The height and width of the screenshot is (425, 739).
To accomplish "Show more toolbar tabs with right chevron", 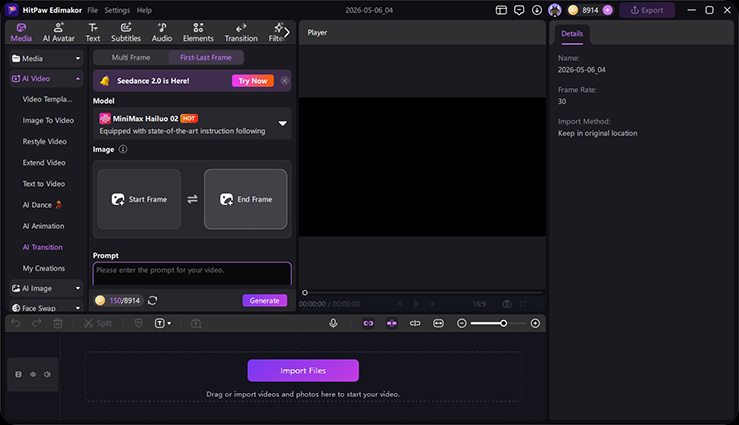I will (x=287, y=33).
